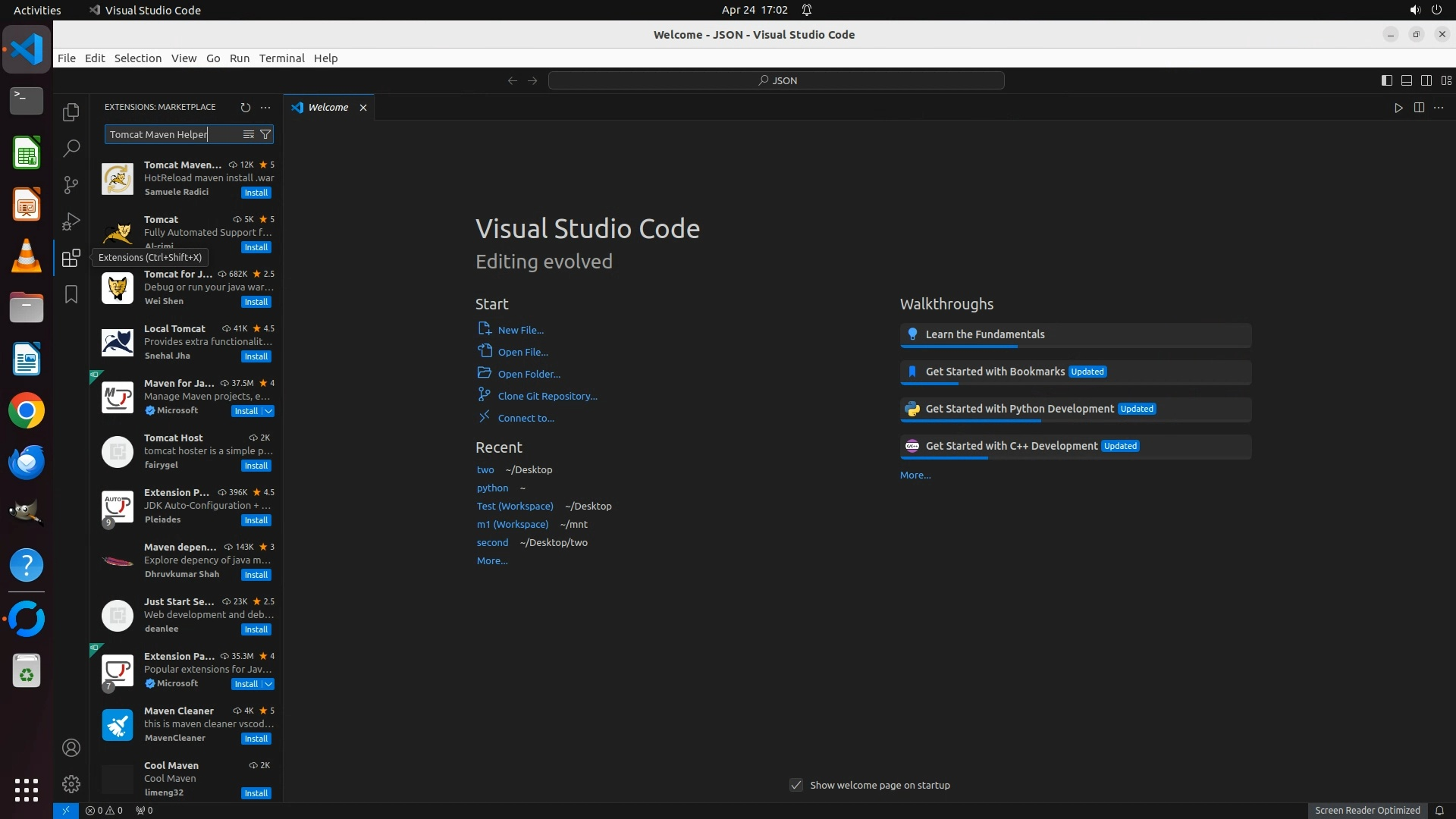Open the extensions filter funnel

tap(265, 134)
